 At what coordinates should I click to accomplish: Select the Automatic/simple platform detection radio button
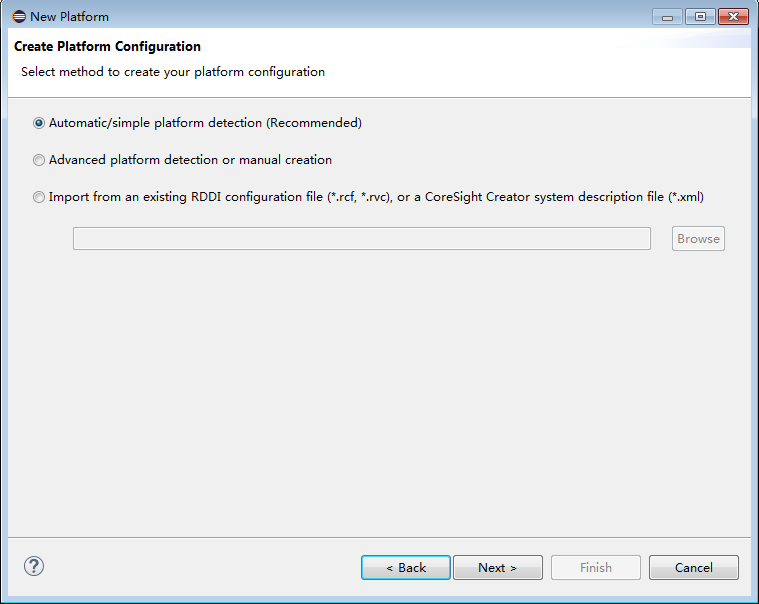[39, 123]
